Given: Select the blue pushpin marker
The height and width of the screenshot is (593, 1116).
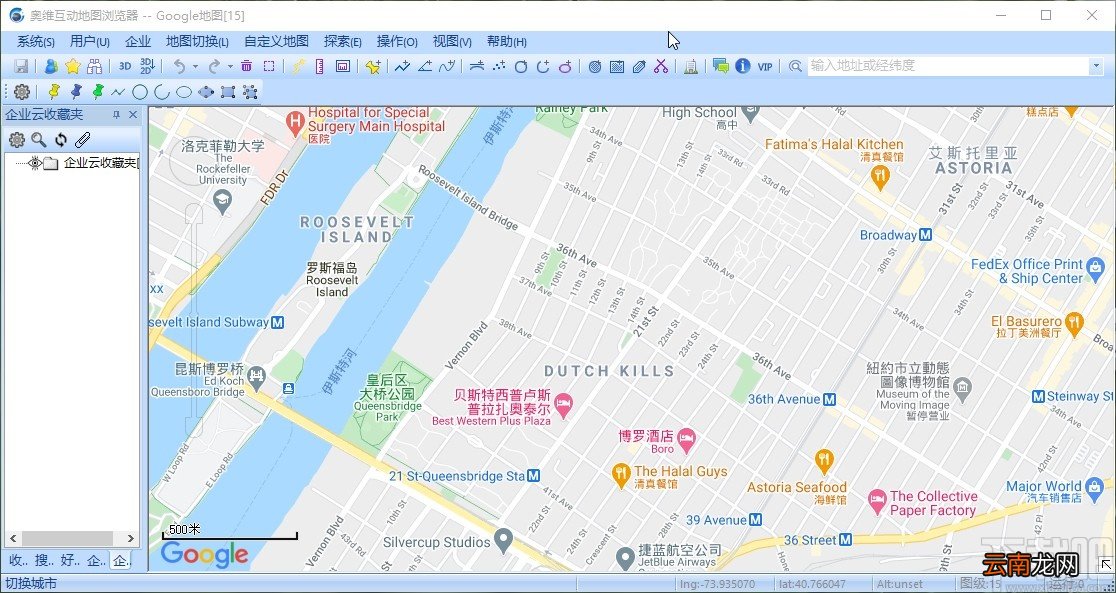Looking at the screenshot, I should pyautogui.click(x=75, y=91).
